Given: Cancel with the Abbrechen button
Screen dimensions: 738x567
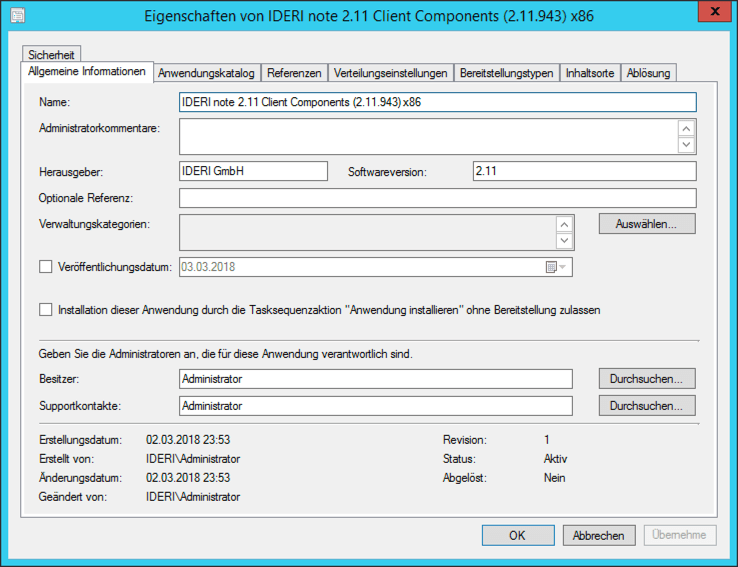Looking at the screenshot, I should pyautogui.click(x=599, y=535).
